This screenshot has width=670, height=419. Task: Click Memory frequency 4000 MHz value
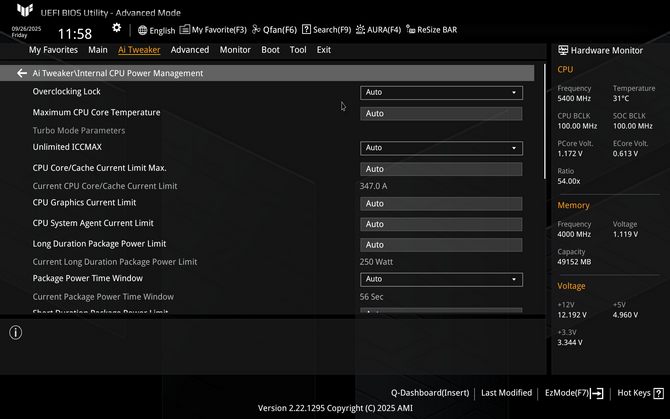(x=574, y=234)
